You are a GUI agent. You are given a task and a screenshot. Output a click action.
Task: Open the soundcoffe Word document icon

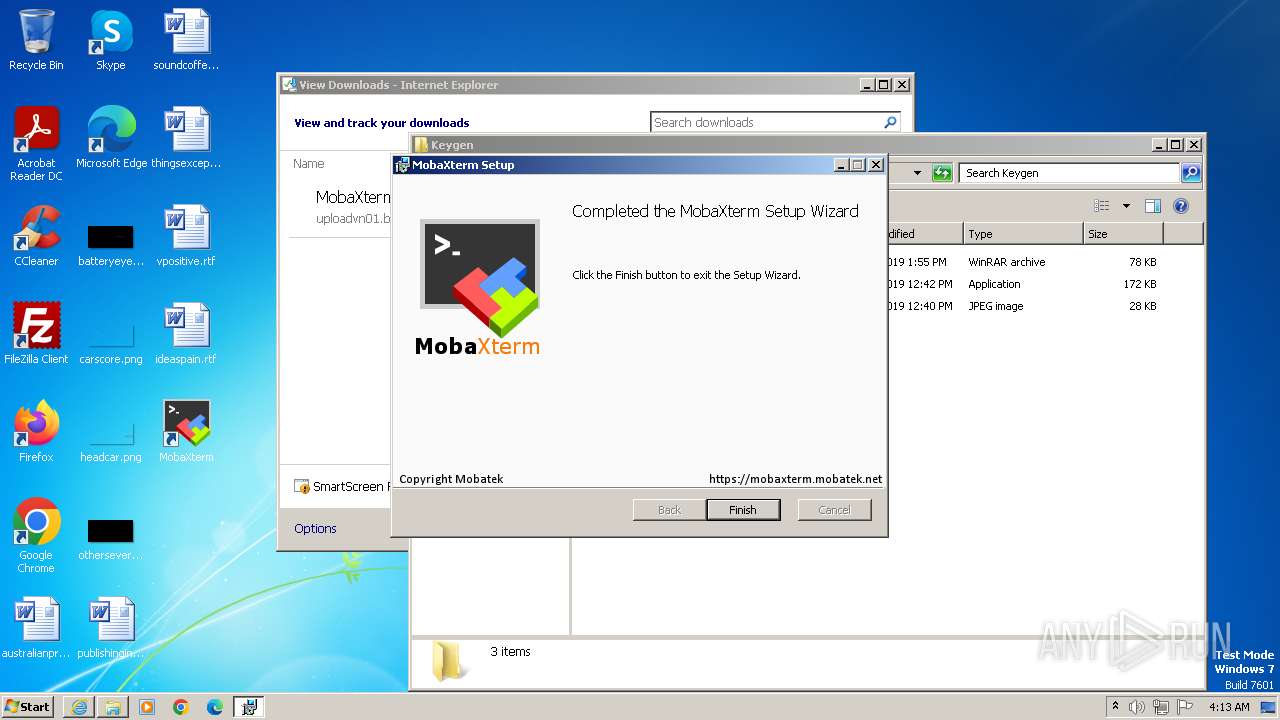pos(186,40)
